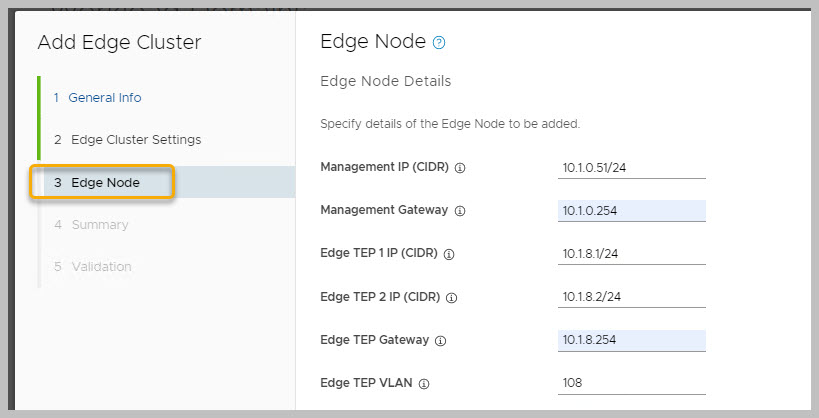Open the Edge Node help icon
The width and height of the screenshot is (819, 418).
tap(439, 43)
